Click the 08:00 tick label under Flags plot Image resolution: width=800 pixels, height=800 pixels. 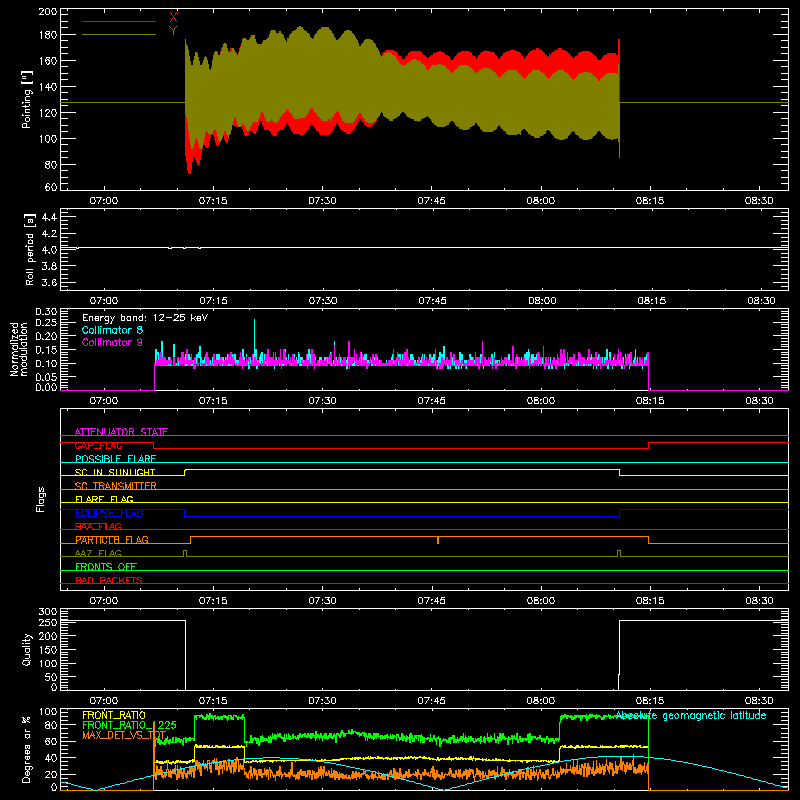click(541, 601)
